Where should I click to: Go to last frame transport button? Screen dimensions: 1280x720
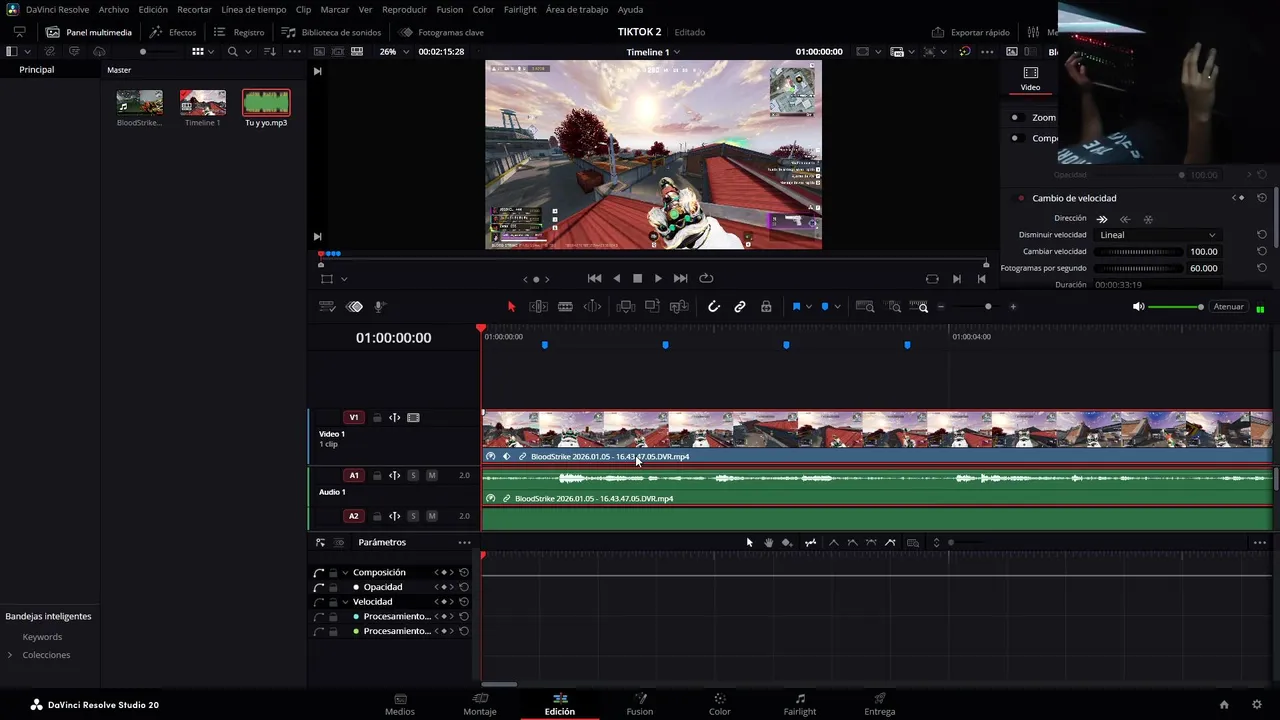click(680, 278)
